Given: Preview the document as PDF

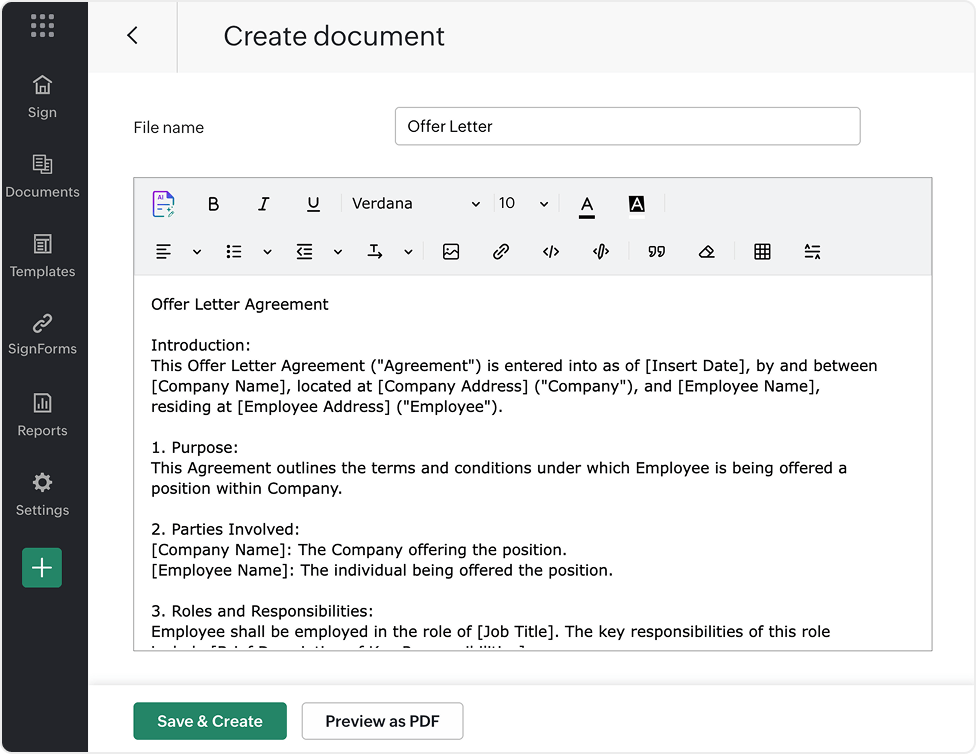Looking at the screenshot, I should (382, 721).
